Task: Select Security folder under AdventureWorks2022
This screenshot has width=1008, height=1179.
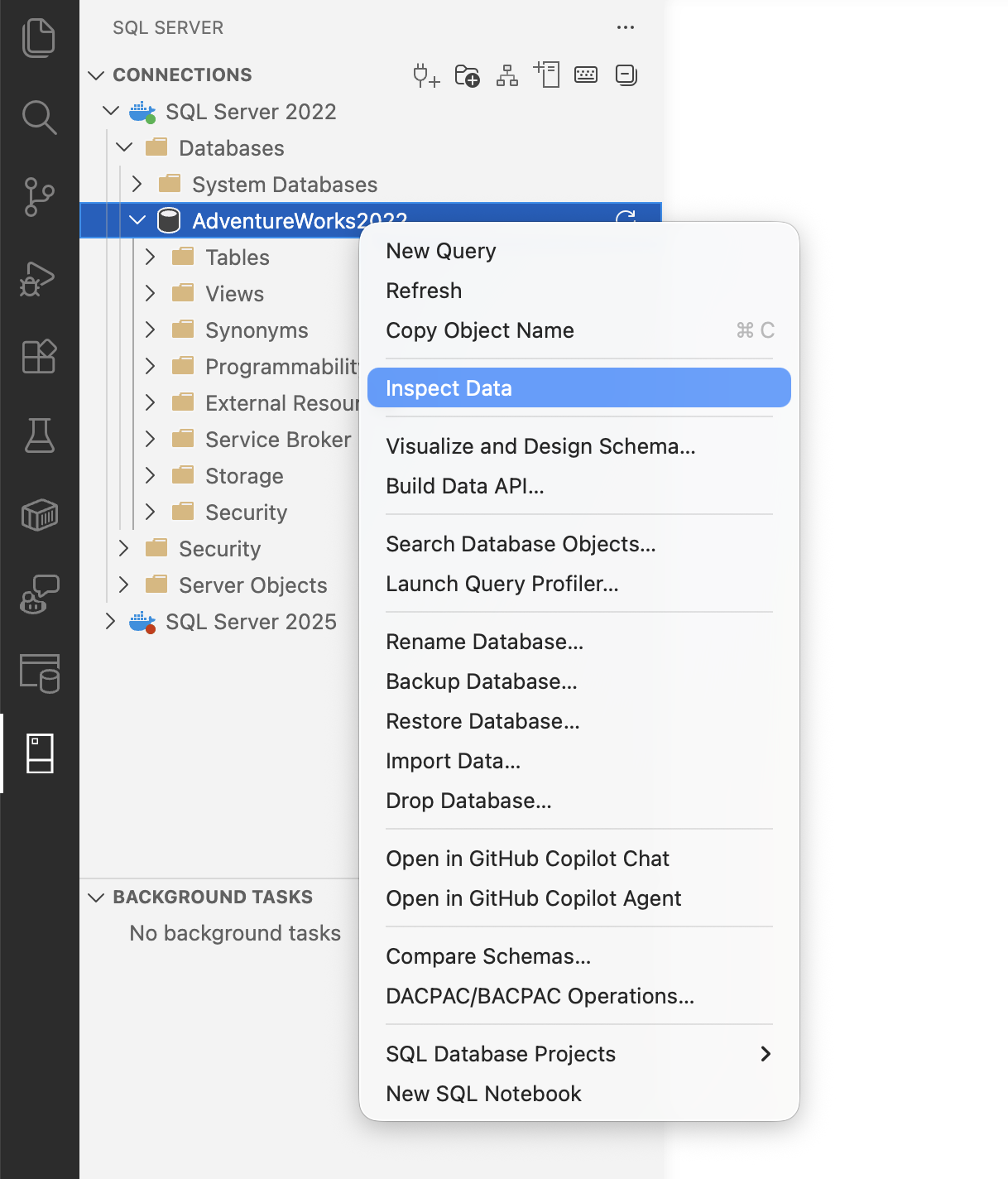Action: (246, 513)
